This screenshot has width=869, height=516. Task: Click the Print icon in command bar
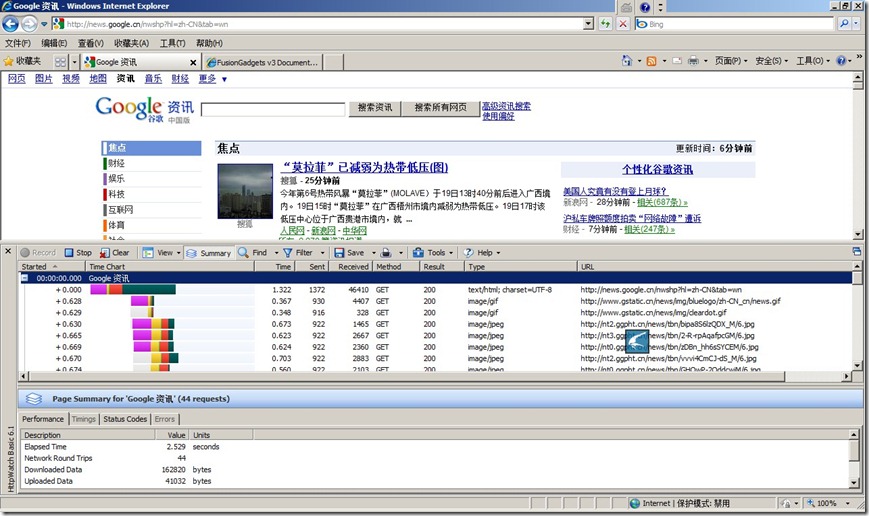[693, 60]
